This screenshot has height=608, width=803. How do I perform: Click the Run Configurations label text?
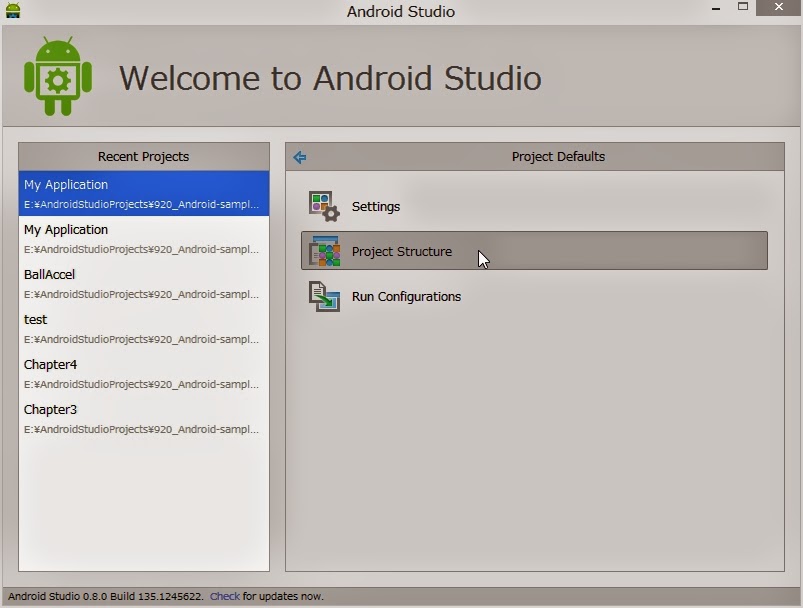(404, 296)
